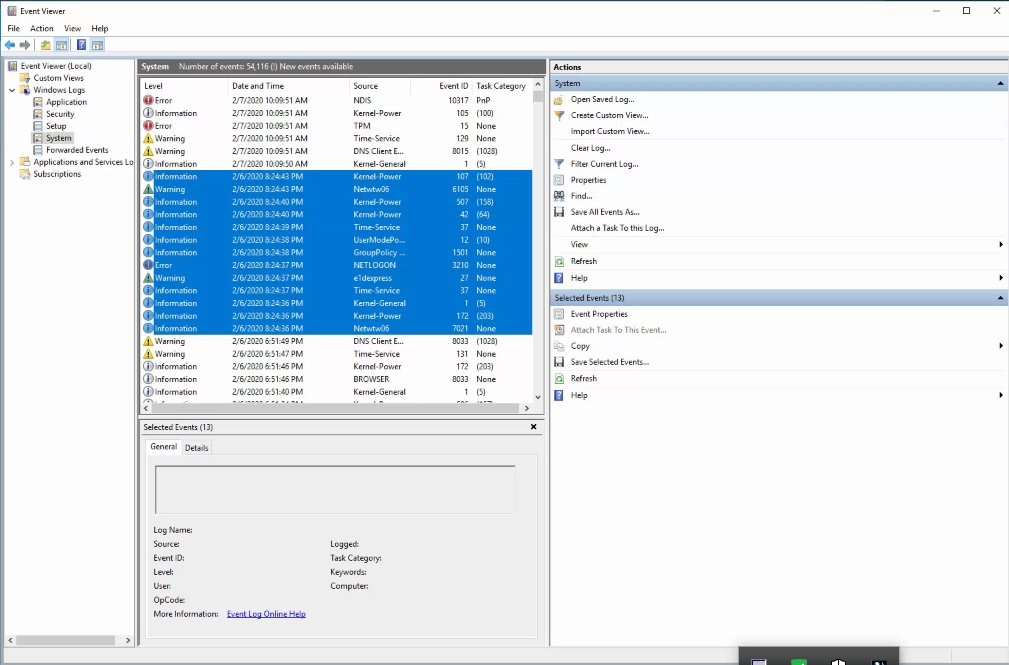Screen dimensions: 1009x665
Task: Select the GroupPolicy information event row
Action: [x=337, y=253]
